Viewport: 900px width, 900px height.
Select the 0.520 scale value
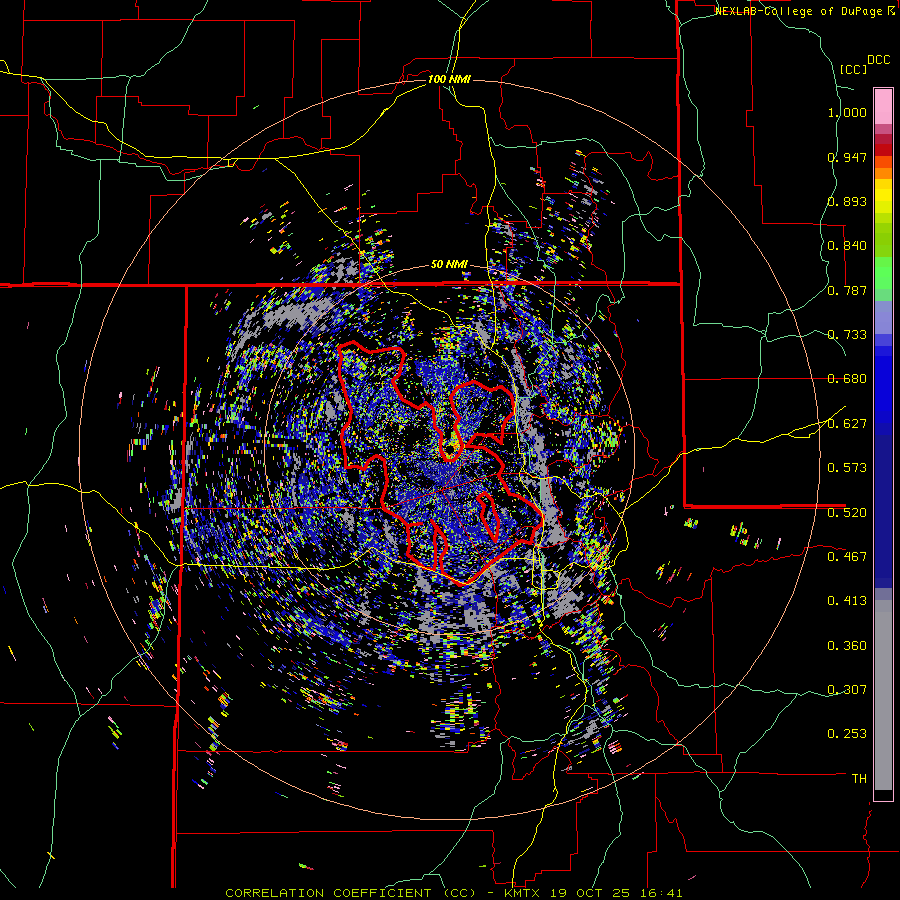(x=847, y=513)
